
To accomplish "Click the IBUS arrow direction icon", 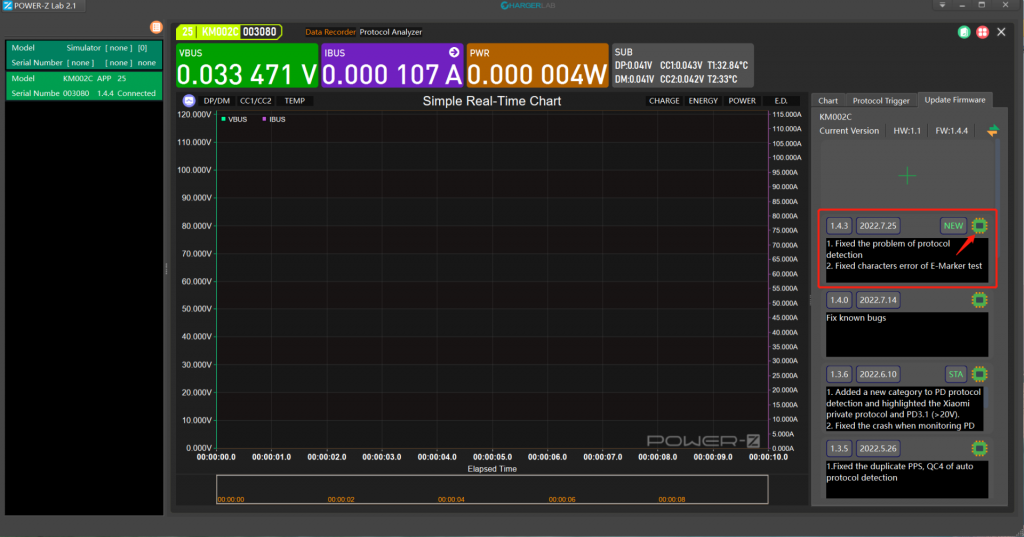I will [454, 52].
